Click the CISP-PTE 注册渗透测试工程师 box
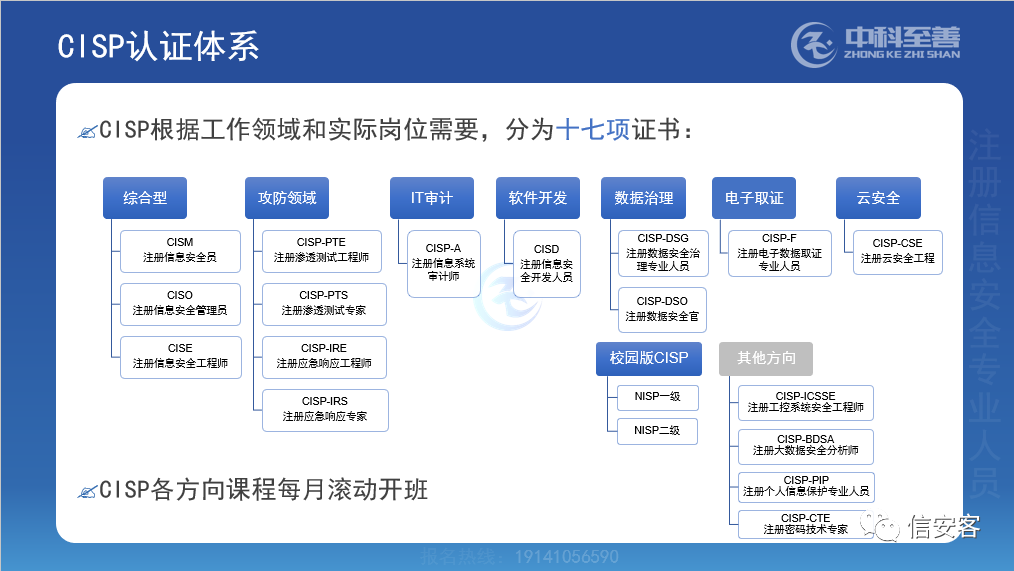Screen dimensions: 1014x571 tap(322, 252)
